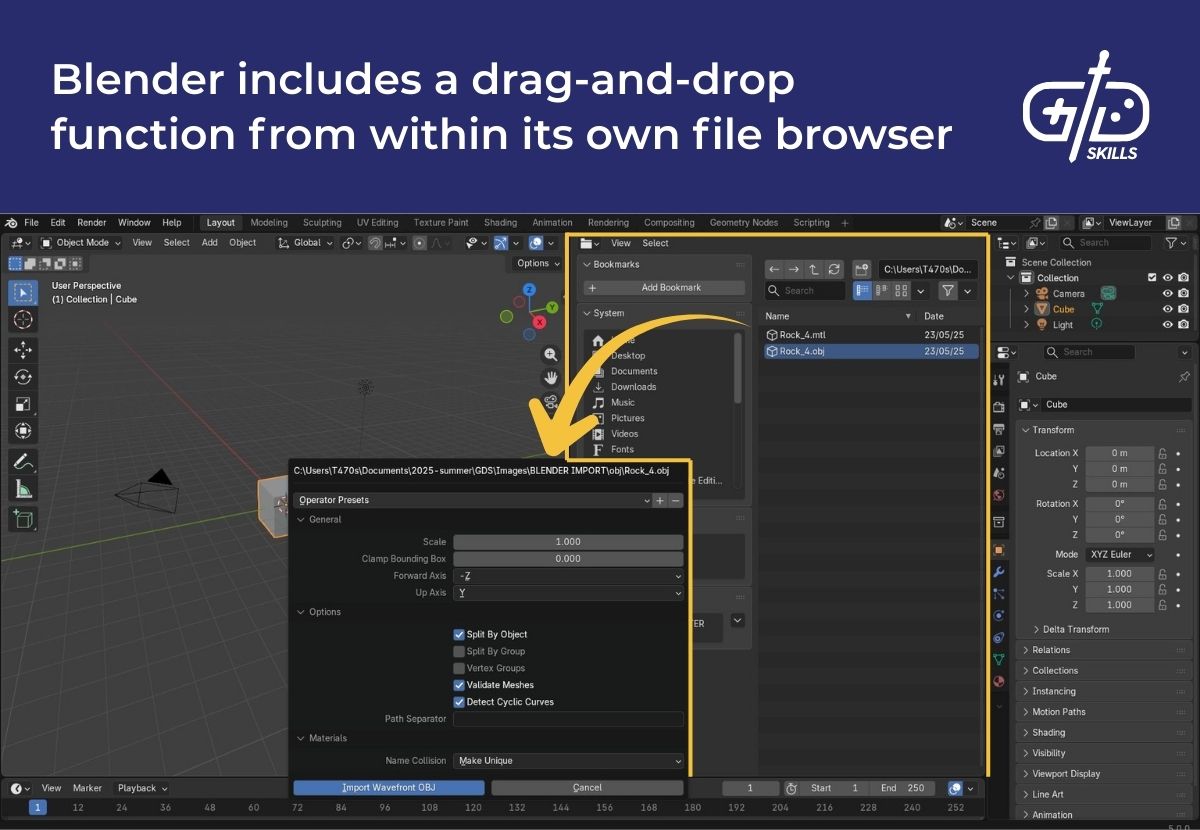Click the Add Bookmark button
Viewport: 1200px width, 830px height.
tap(663, 287)
